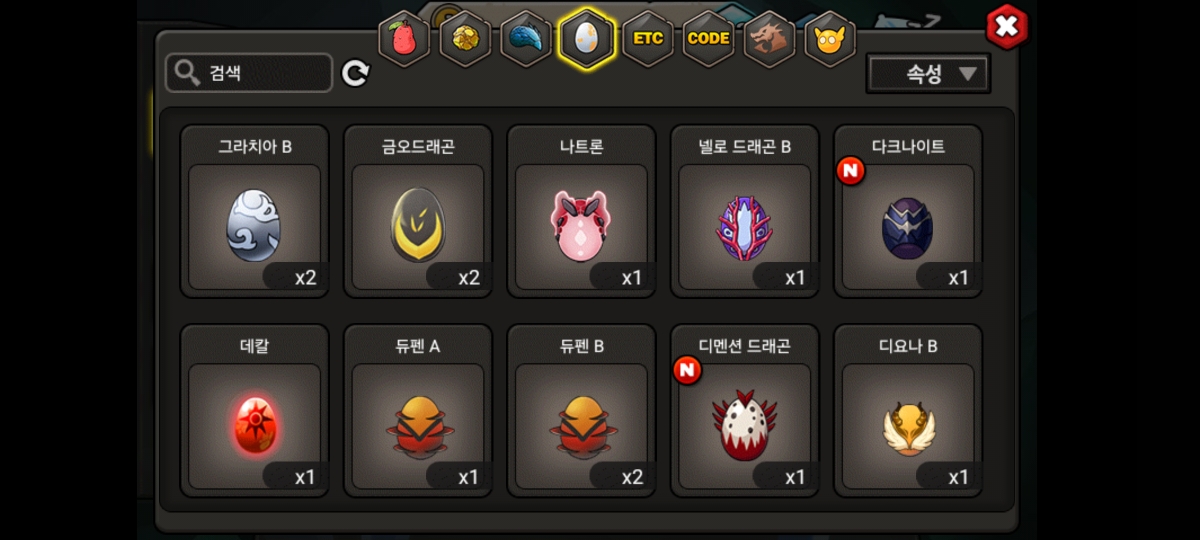The image size is (1200, 540).
Task: Select the brown dragon head tab
Action: click(770, 39)
